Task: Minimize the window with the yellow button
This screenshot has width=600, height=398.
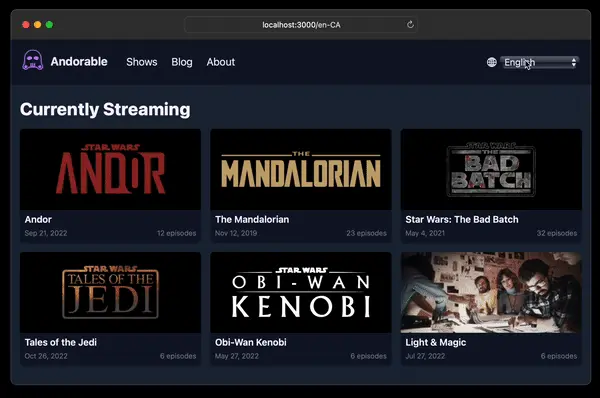Action: click(x=38, y=24)
